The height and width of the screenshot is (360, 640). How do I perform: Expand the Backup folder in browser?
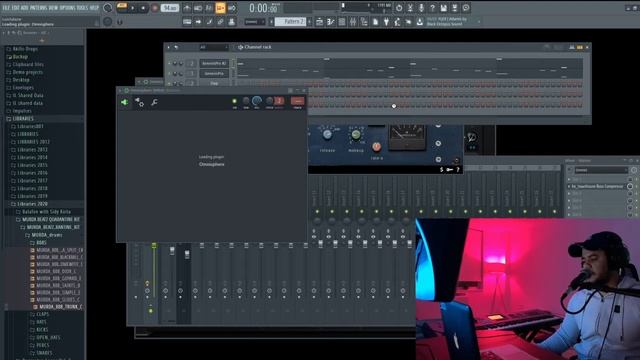(x=20, y=57)
